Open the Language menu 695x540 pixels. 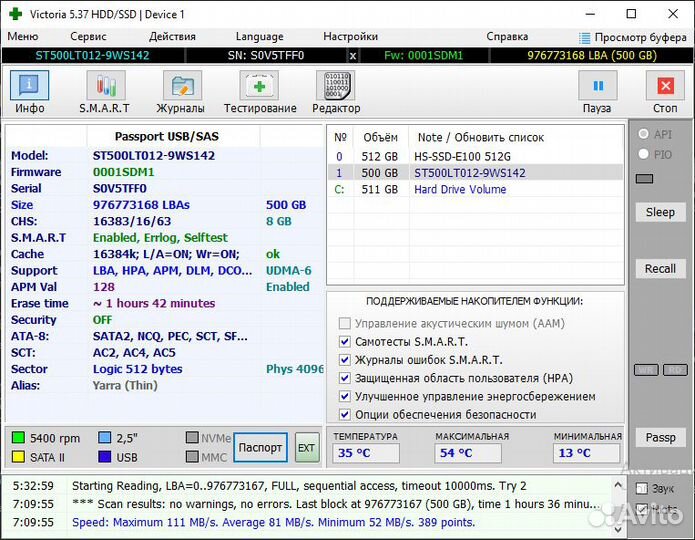point(259,36)
